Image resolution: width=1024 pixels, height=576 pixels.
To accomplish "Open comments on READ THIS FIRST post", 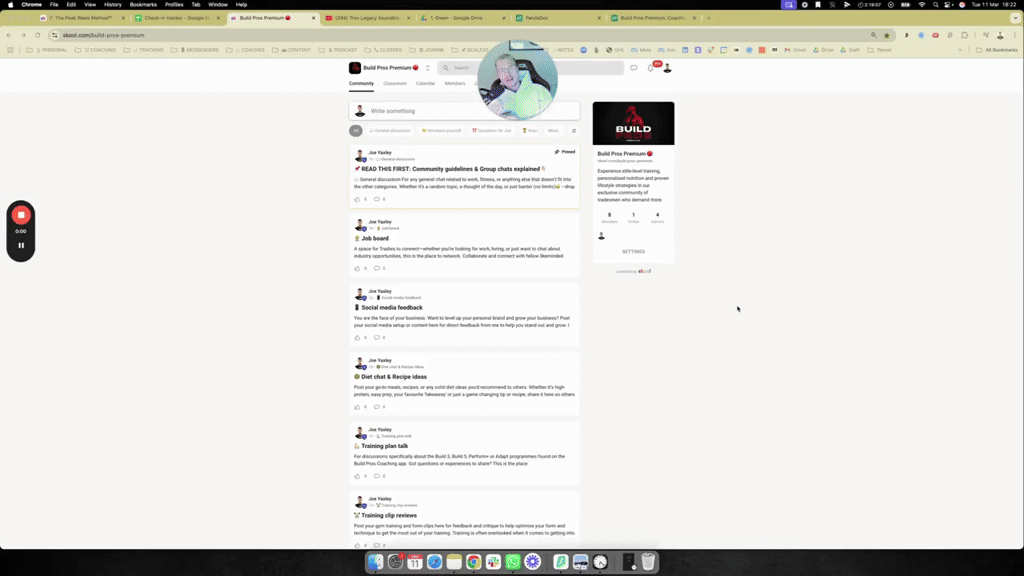I will pos(377,199).
